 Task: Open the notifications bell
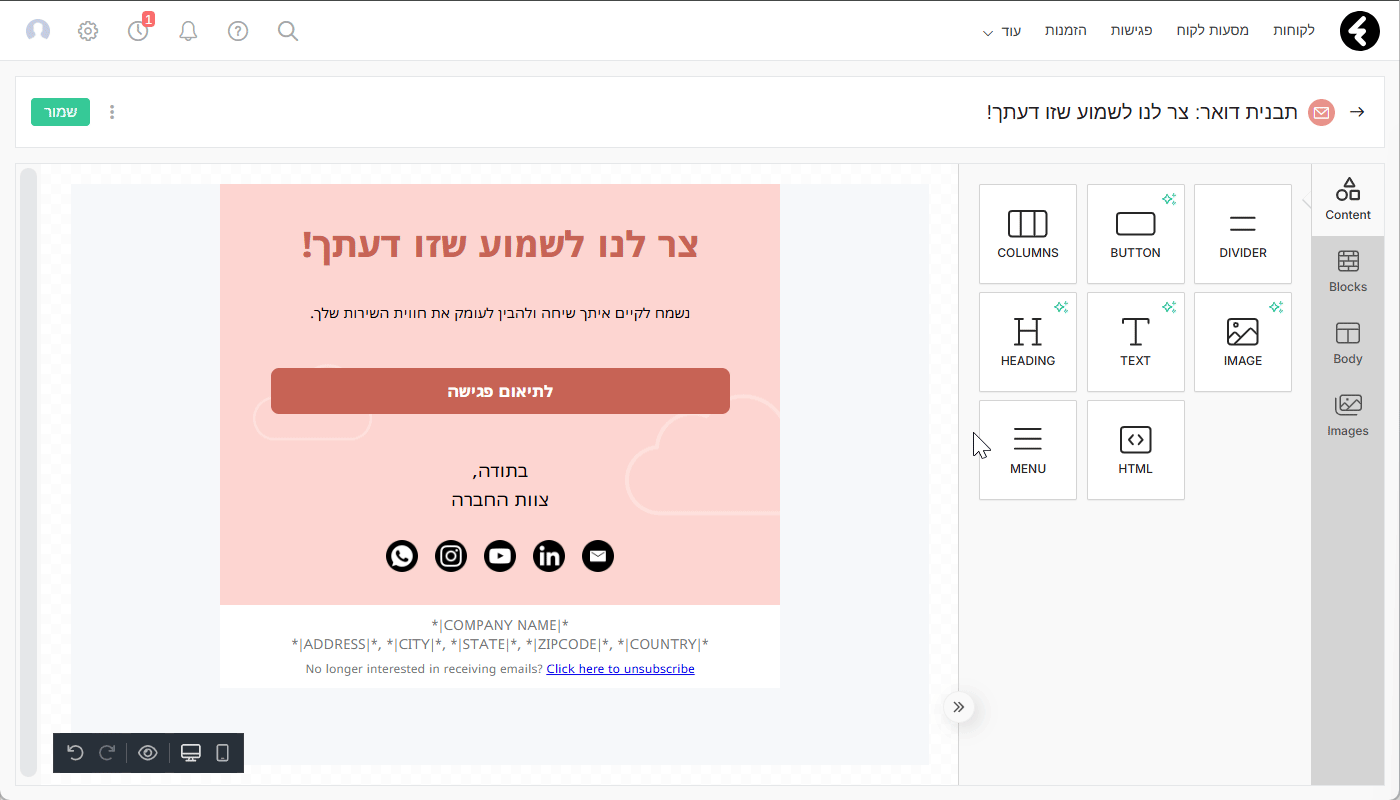click(188, 31)
